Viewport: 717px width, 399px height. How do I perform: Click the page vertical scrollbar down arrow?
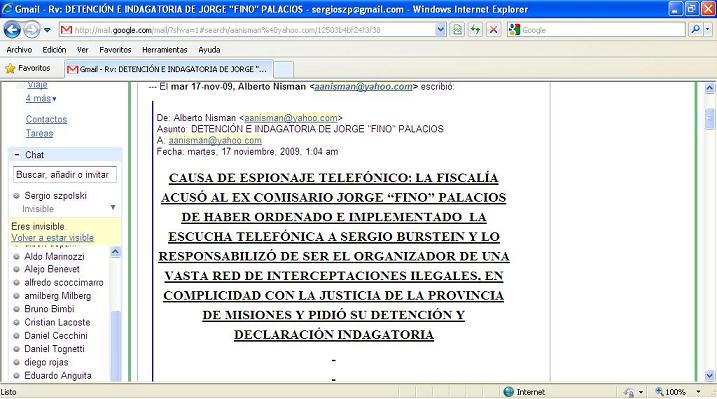point(710,376)
